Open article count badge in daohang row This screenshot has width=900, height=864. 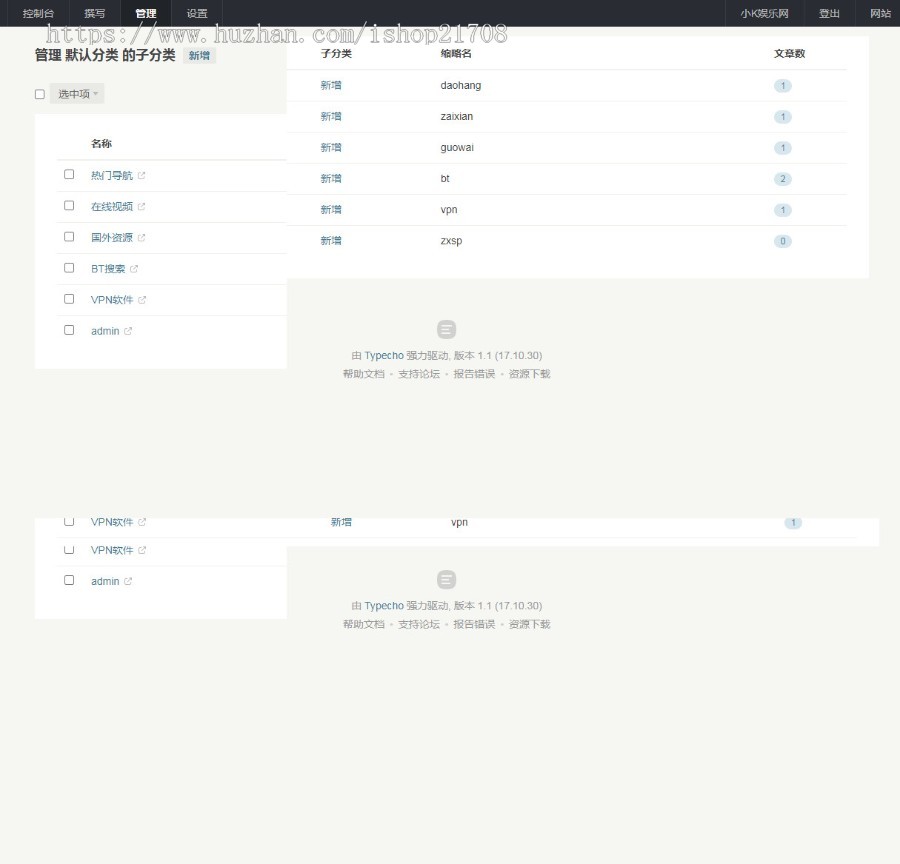point(782,86)
